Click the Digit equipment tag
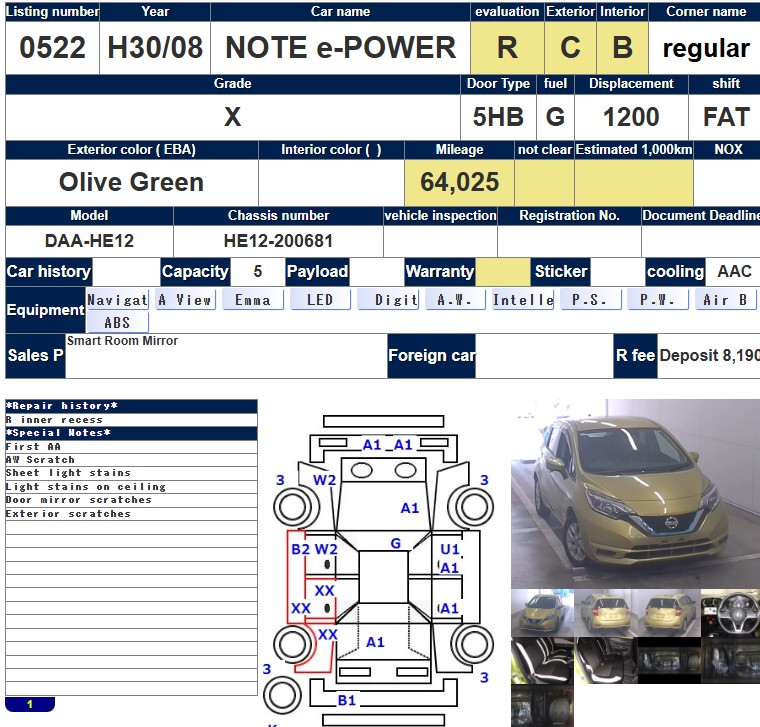 click(388, 300)
